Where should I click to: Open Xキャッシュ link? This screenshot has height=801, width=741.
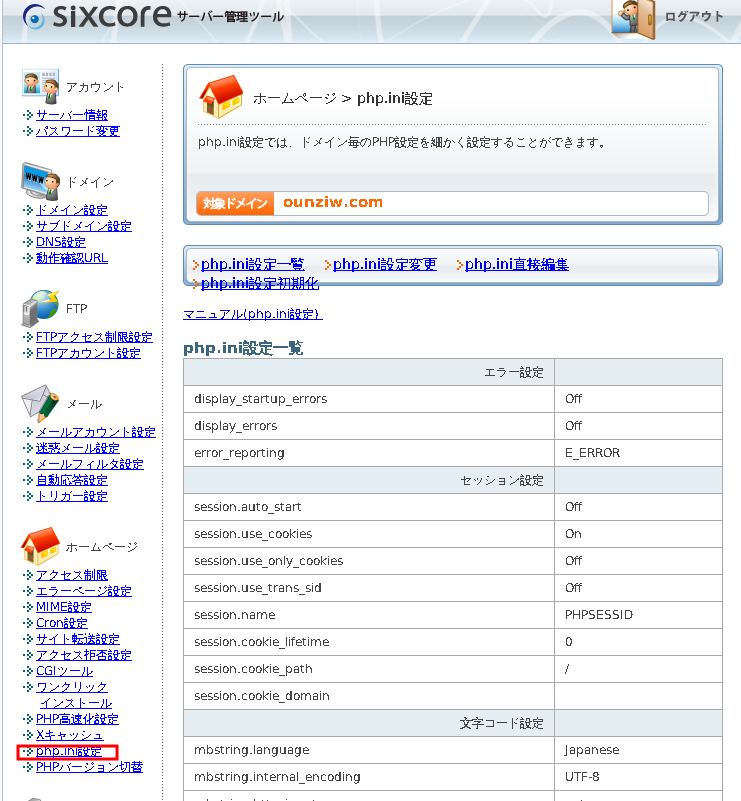point(69,735)
